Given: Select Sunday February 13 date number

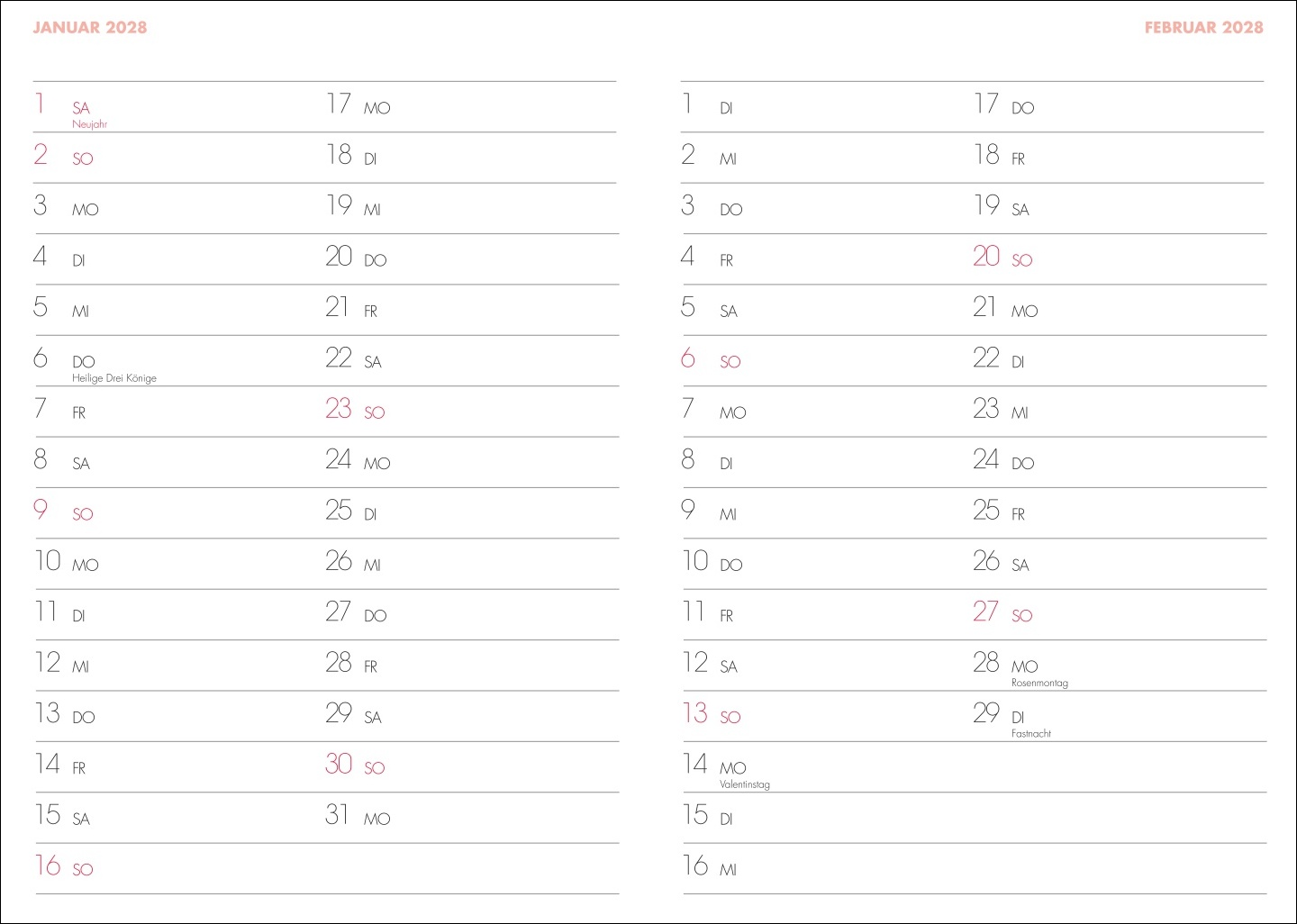Looking at the screenshot, I should pos(695,713).
